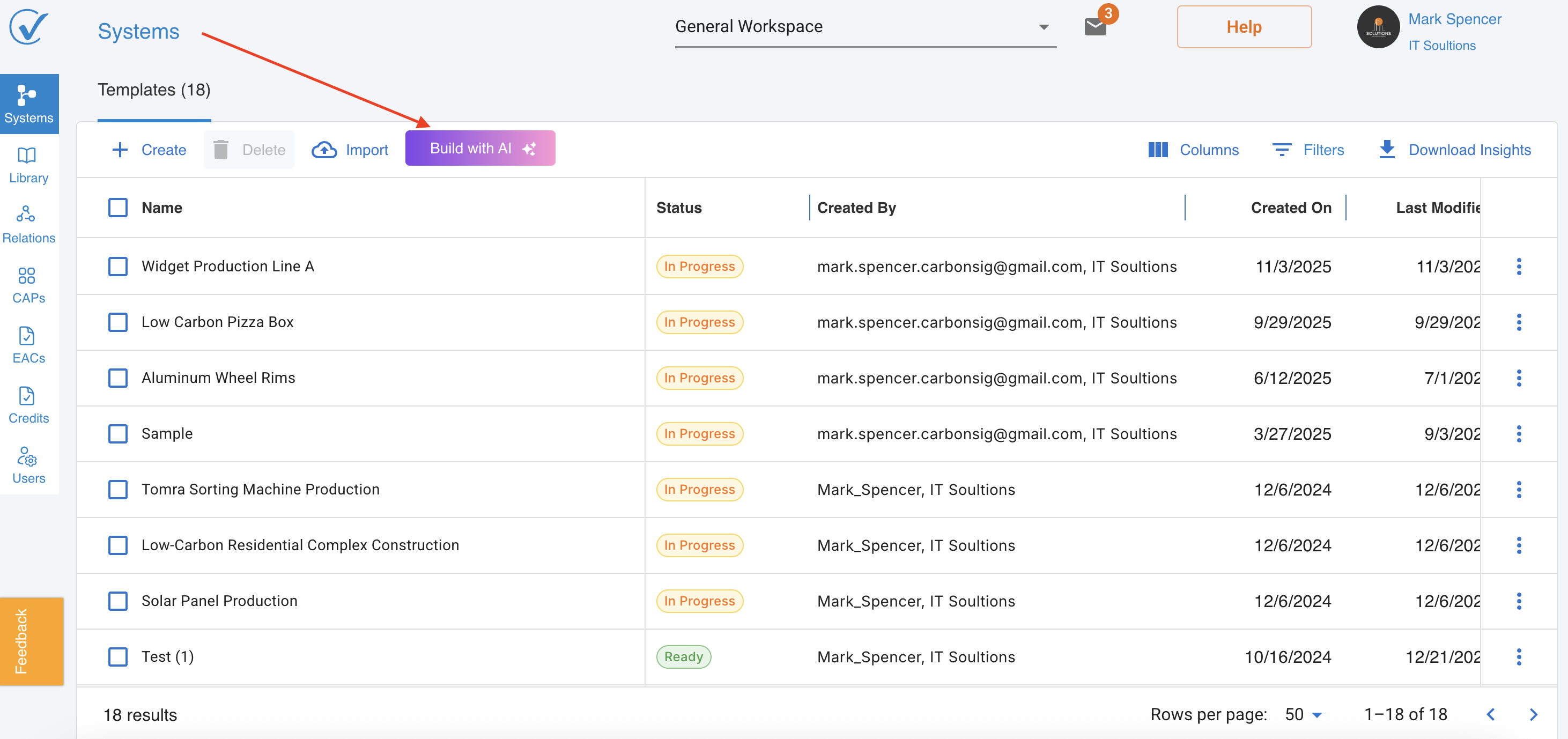Open the Columns visibility chooser
The height and width of the screenshot is (739, 1568).
tap(1193, 150)
